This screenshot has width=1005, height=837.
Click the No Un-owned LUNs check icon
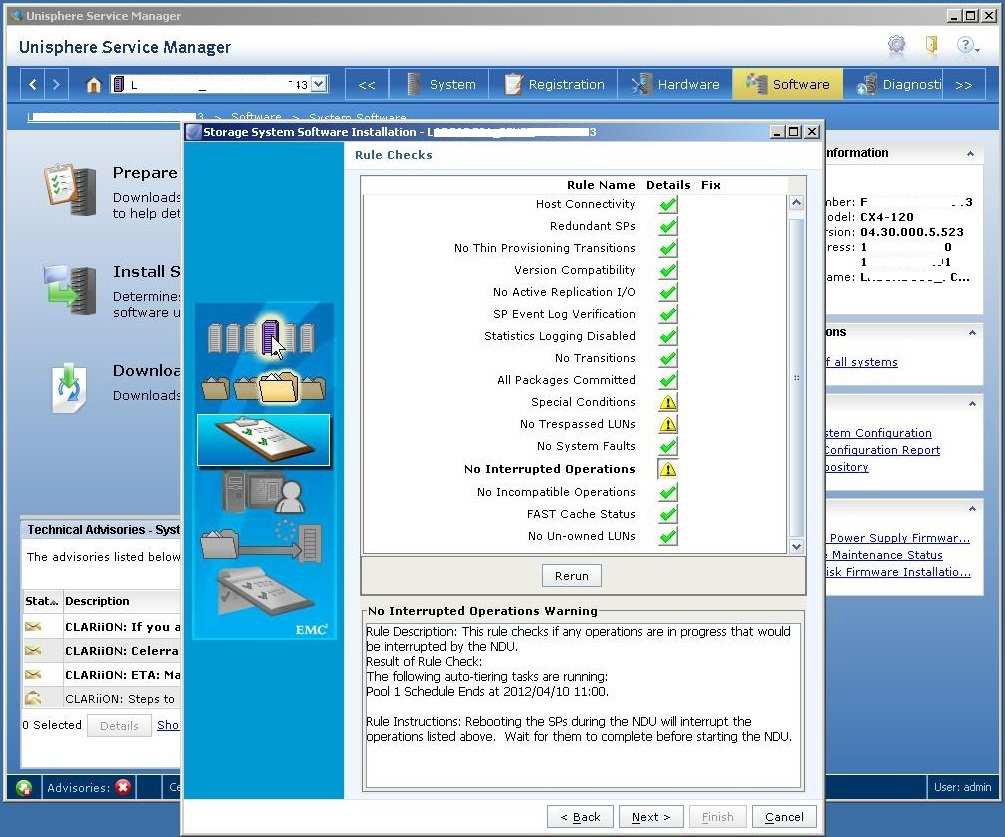coord(667,536)
